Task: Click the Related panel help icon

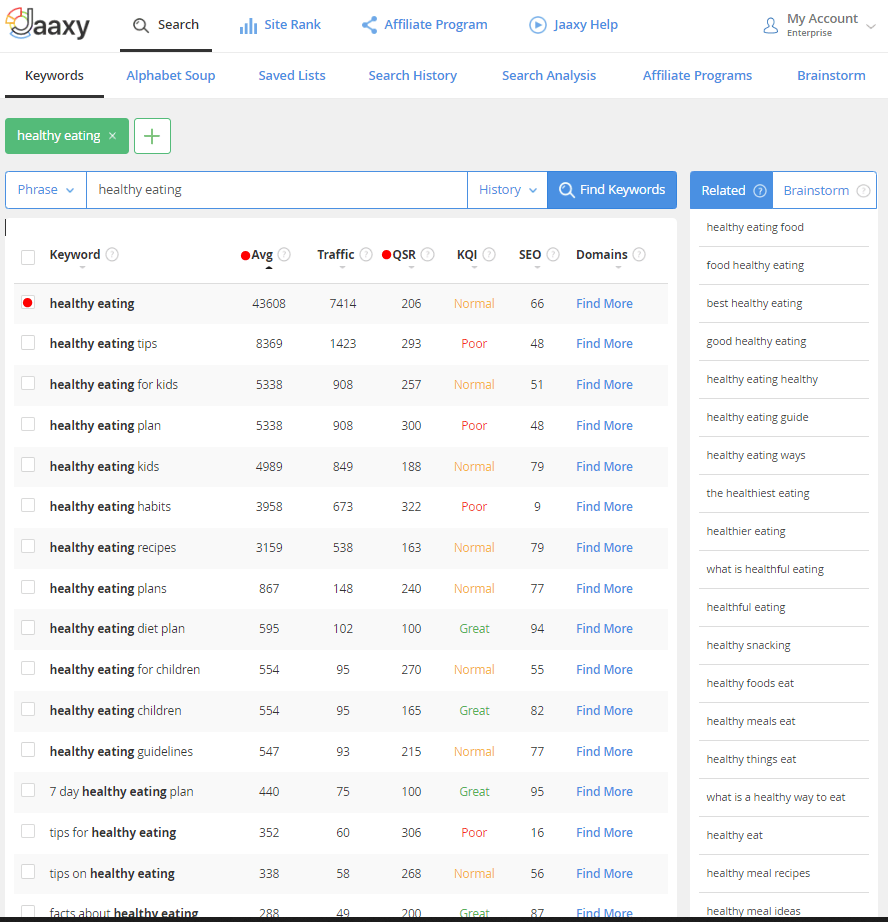Action: [760, 191]
